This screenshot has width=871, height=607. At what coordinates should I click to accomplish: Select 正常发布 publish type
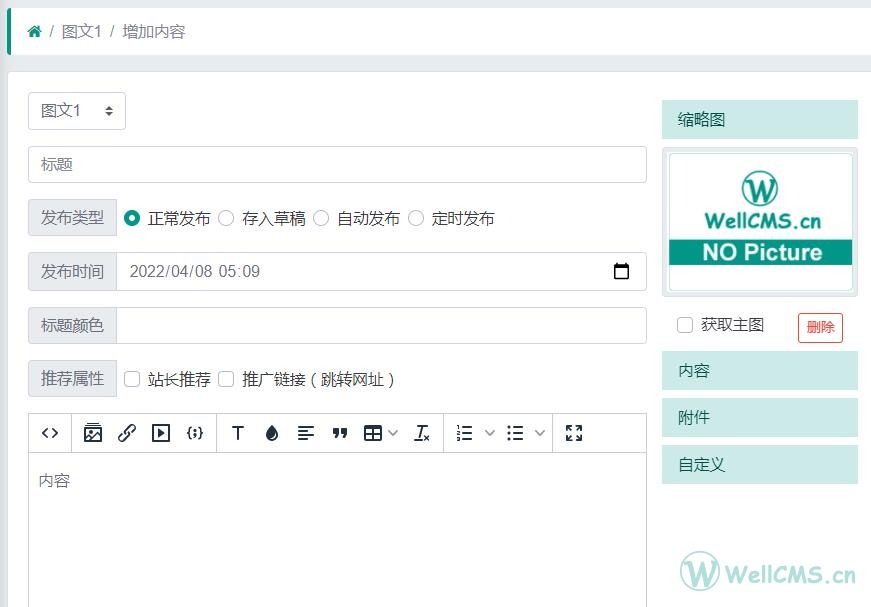click(132, 218)
